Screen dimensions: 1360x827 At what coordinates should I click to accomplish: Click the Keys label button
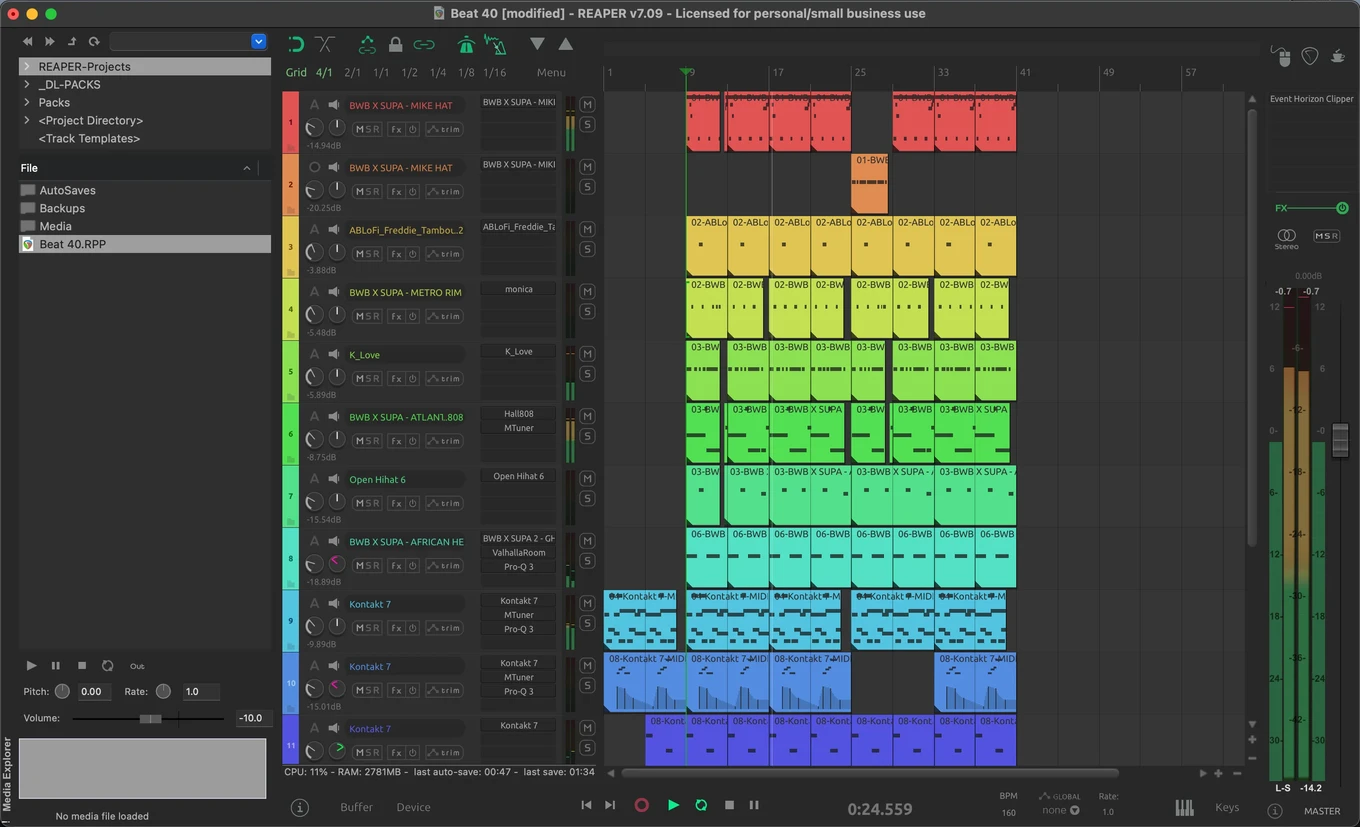coord(1227,807)
